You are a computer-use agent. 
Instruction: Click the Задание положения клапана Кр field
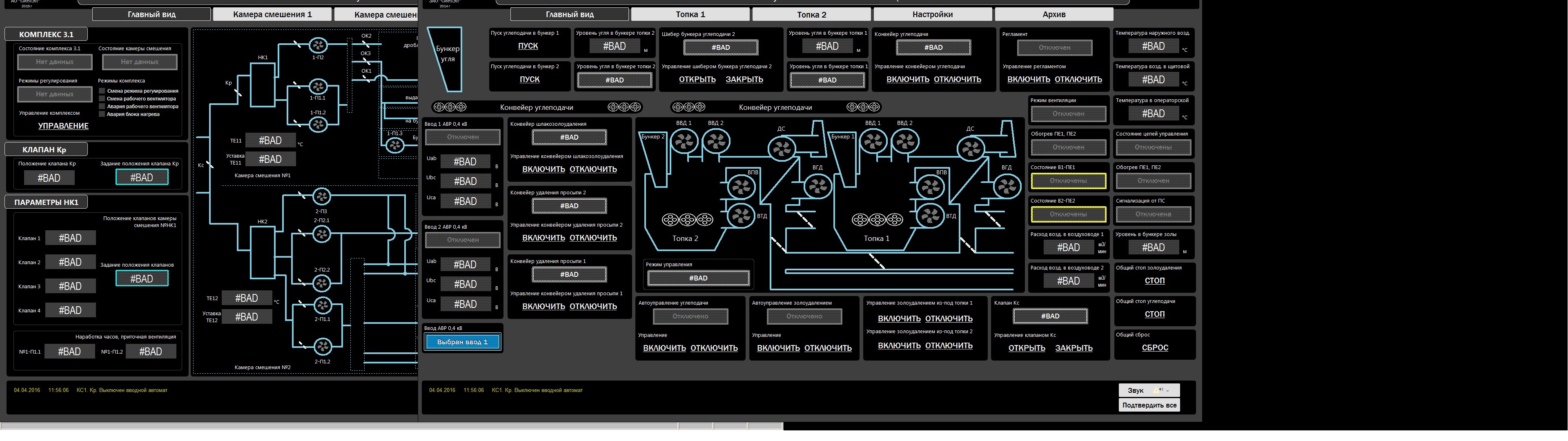point(142,177)
